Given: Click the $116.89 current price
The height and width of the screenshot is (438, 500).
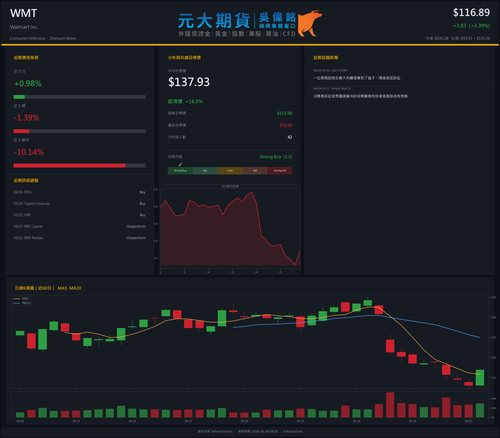Looking at the screenshot, I should tap(471, 13).
